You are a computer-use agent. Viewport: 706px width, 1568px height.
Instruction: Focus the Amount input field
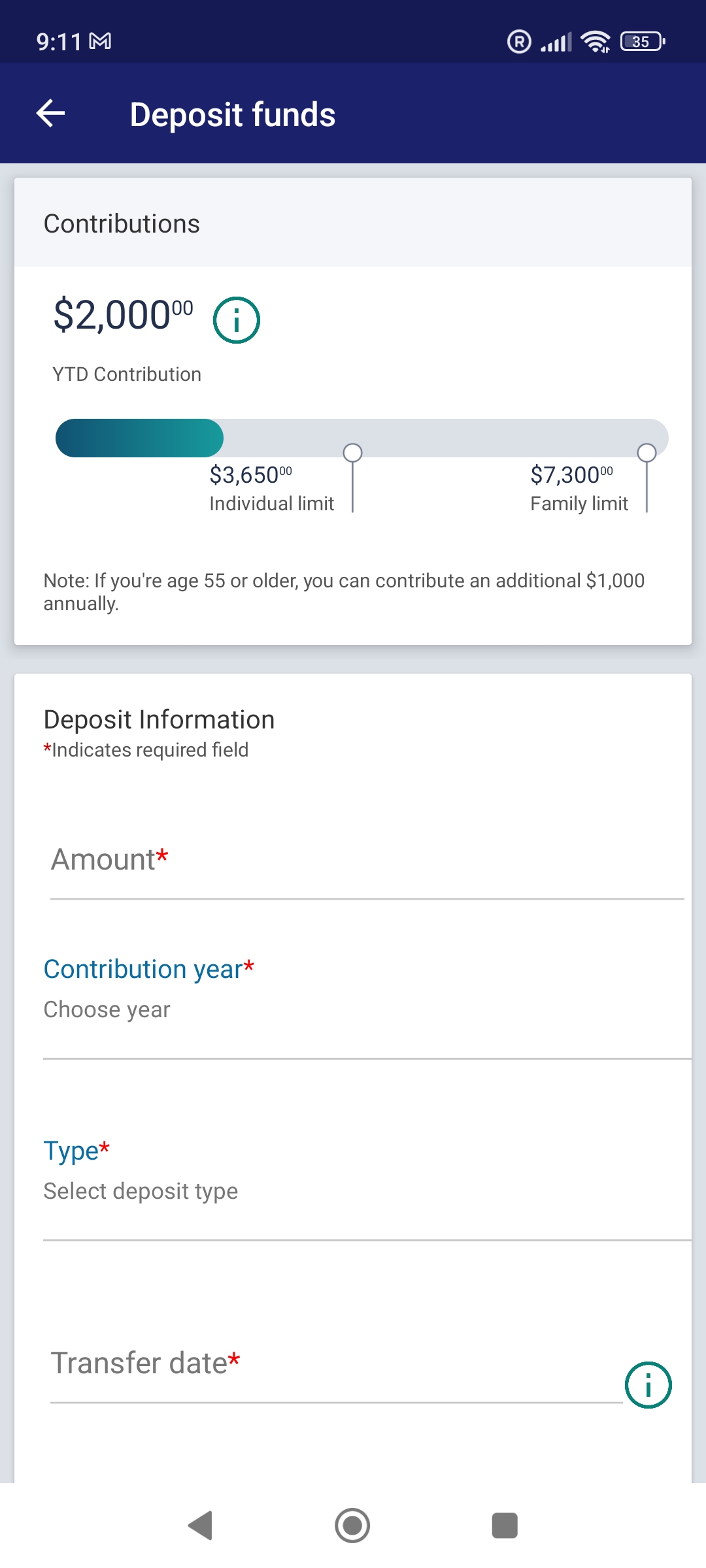tap(367, 861)
